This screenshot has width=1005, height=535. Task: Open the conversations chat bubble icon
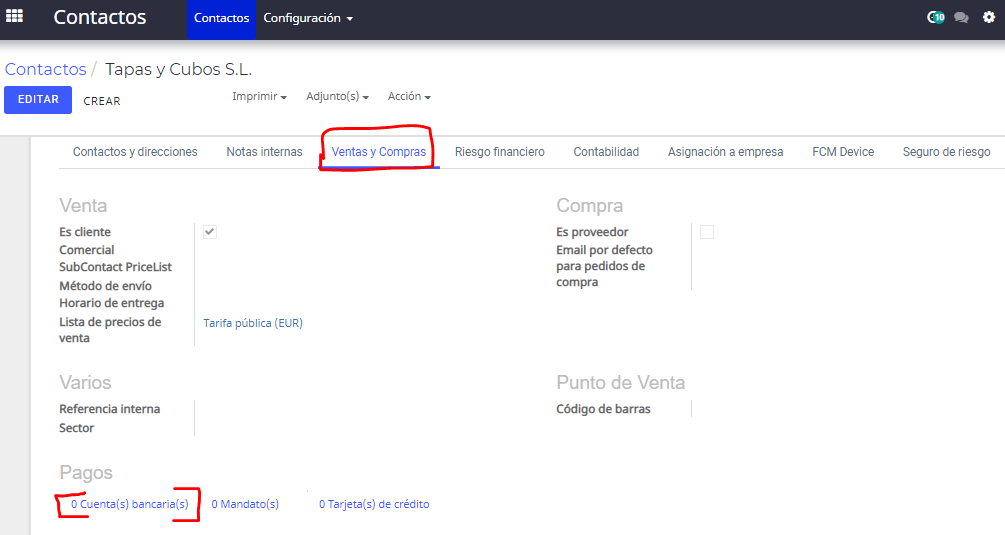(961, 18)
